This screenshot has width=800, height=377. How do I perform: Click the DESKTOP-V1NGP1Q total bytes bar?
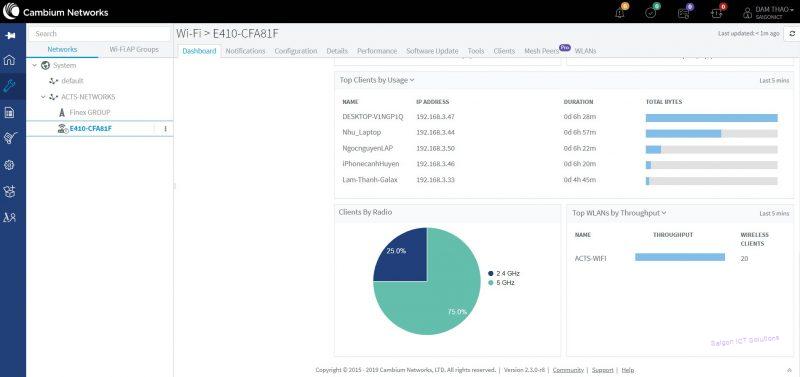point(712,118)
